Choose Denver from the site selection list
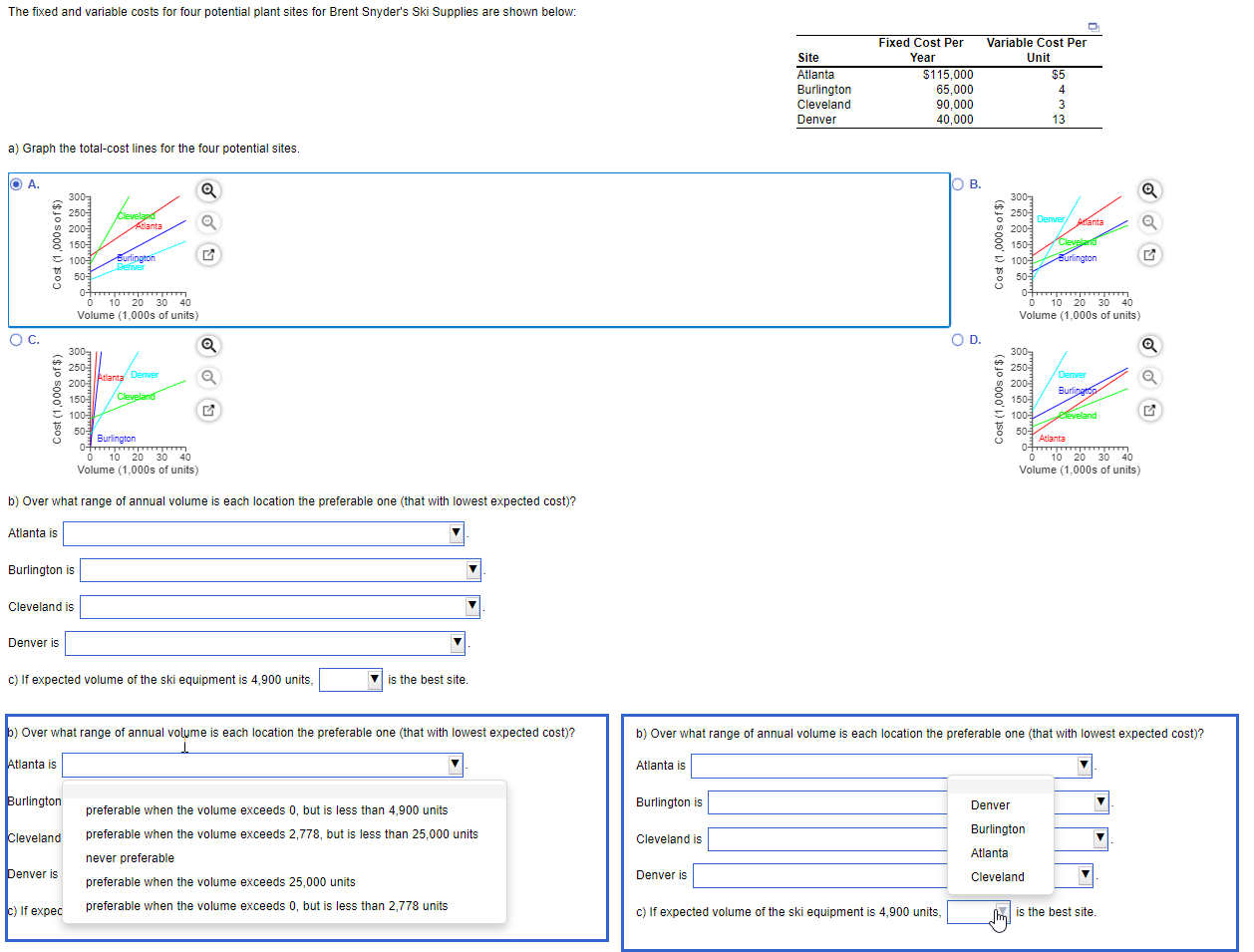This screenshot has width=1254, height=952. click(x=989, y=804)
